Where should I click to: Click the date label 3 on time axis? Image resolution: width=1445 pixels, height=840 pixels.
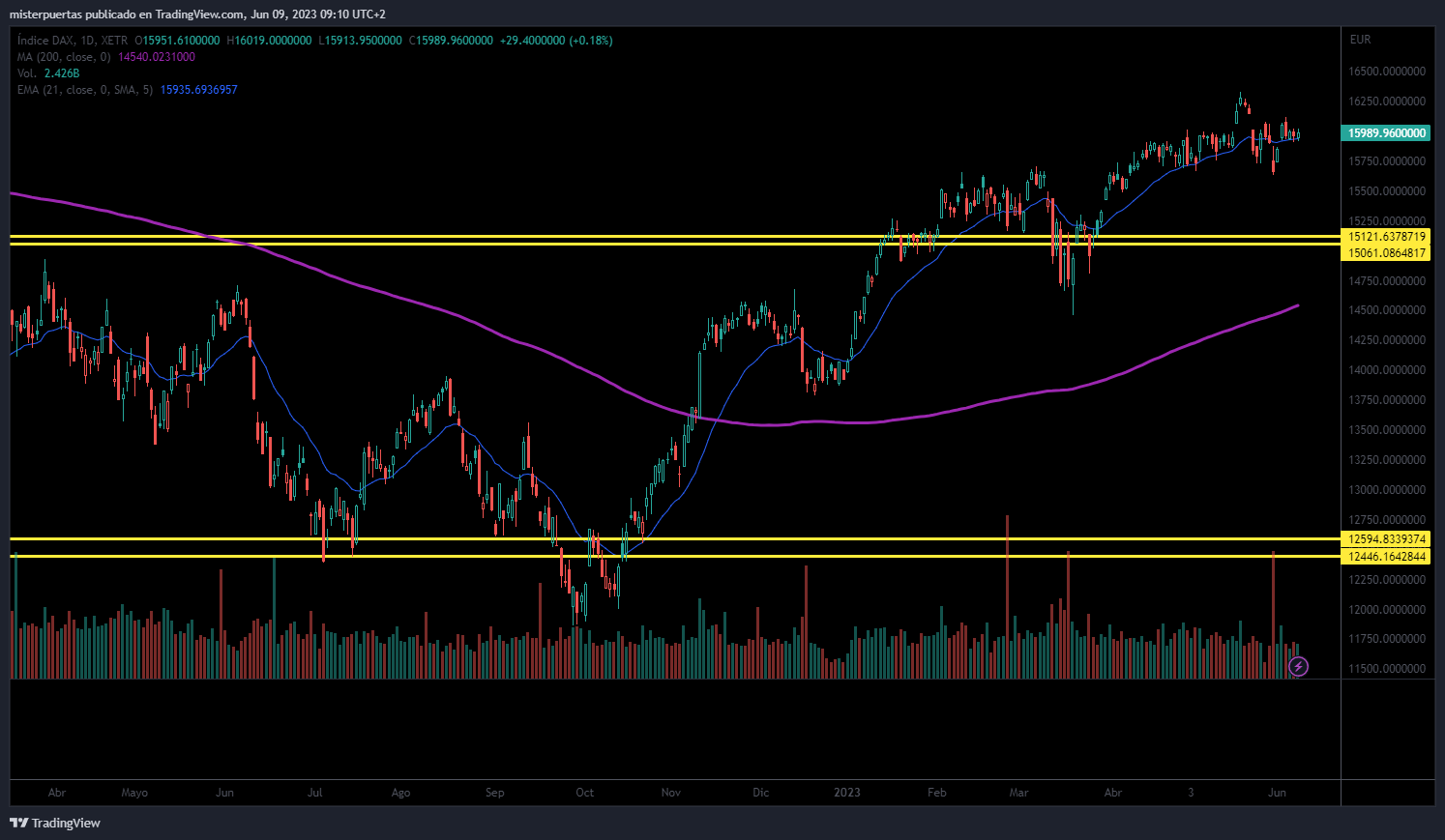(x=1191, y=793)
